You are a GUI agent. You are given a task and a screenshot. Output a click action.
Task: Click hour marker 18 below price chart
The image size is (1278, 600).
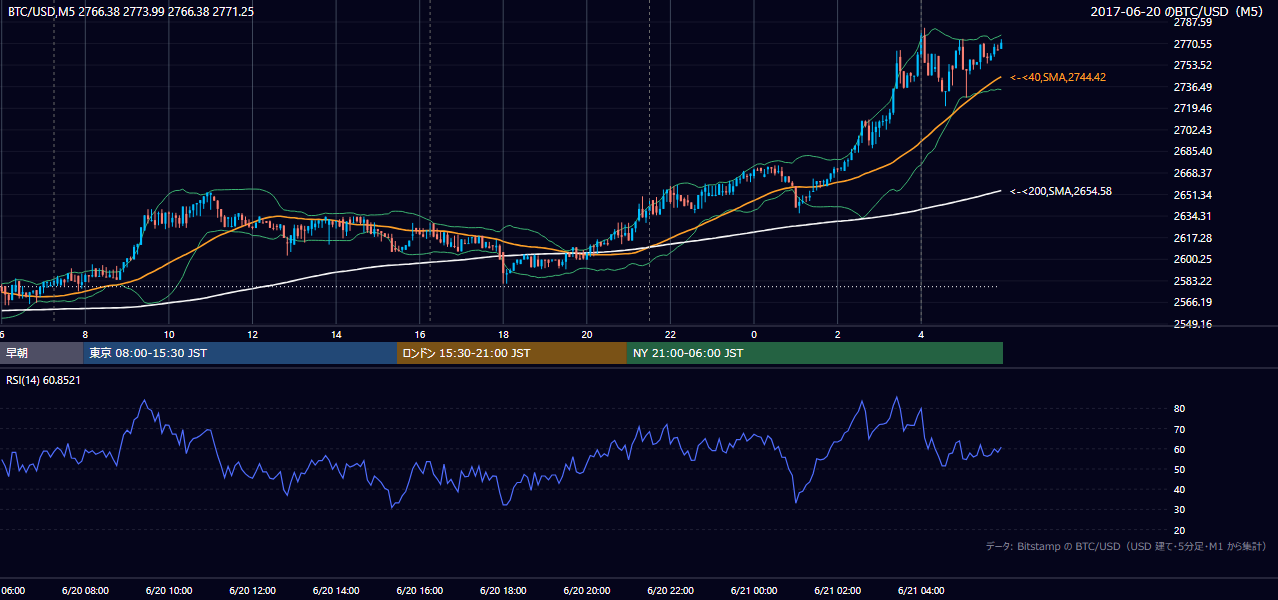(503, 335)
